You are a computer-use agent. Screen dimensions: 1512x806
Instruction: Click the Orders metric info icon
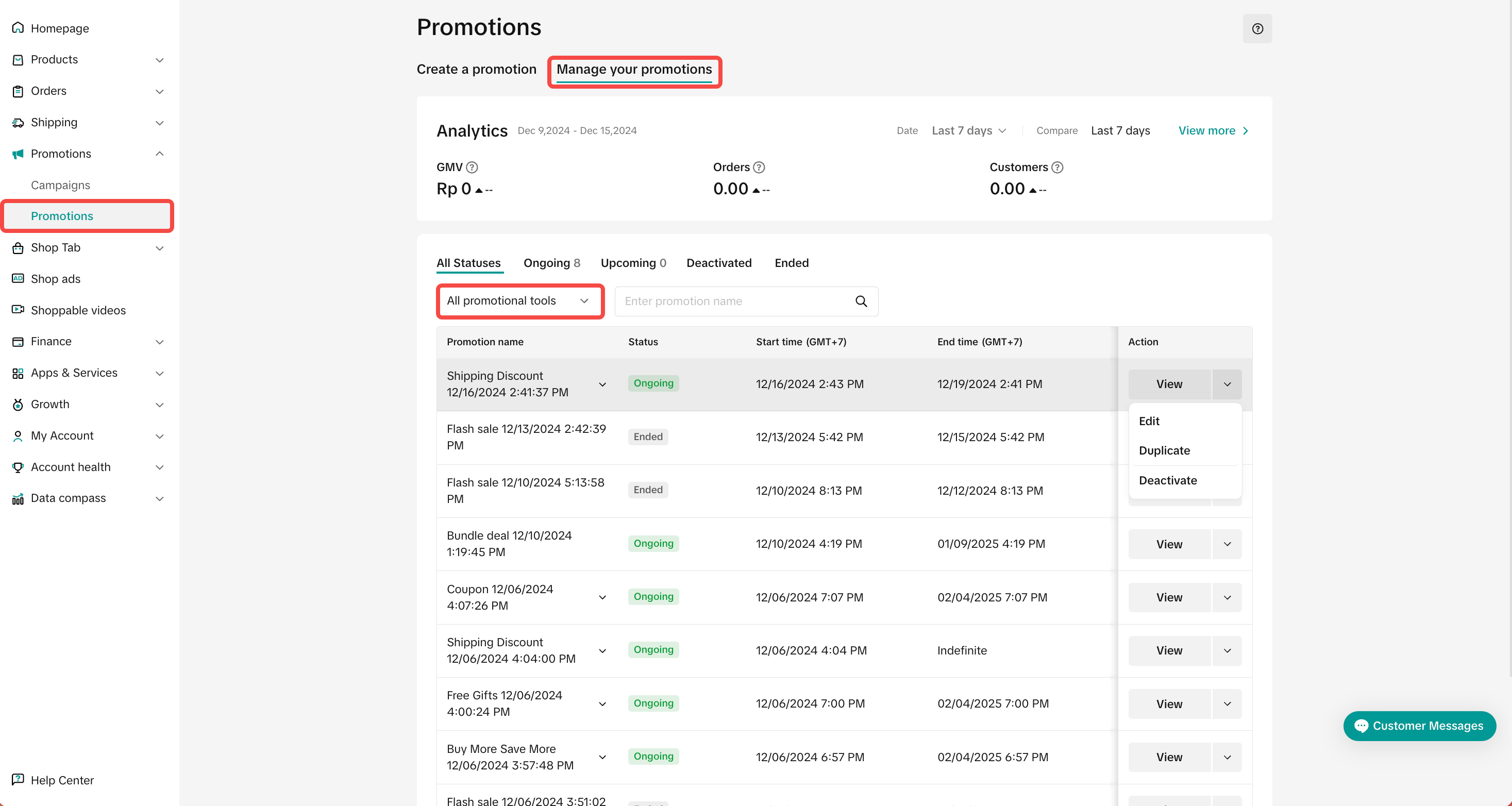coord(759,167)
